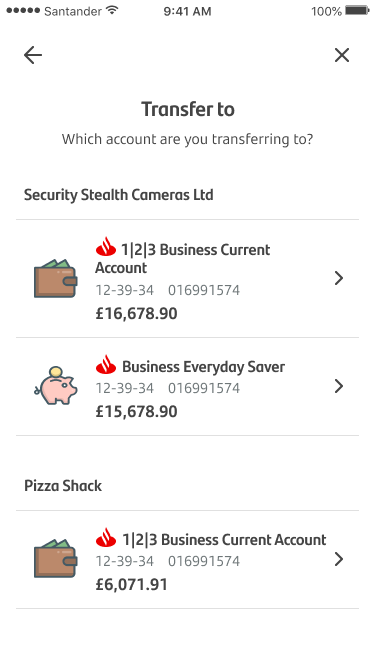Tap Santander flame logo of first account

click(x=106, y=247)
